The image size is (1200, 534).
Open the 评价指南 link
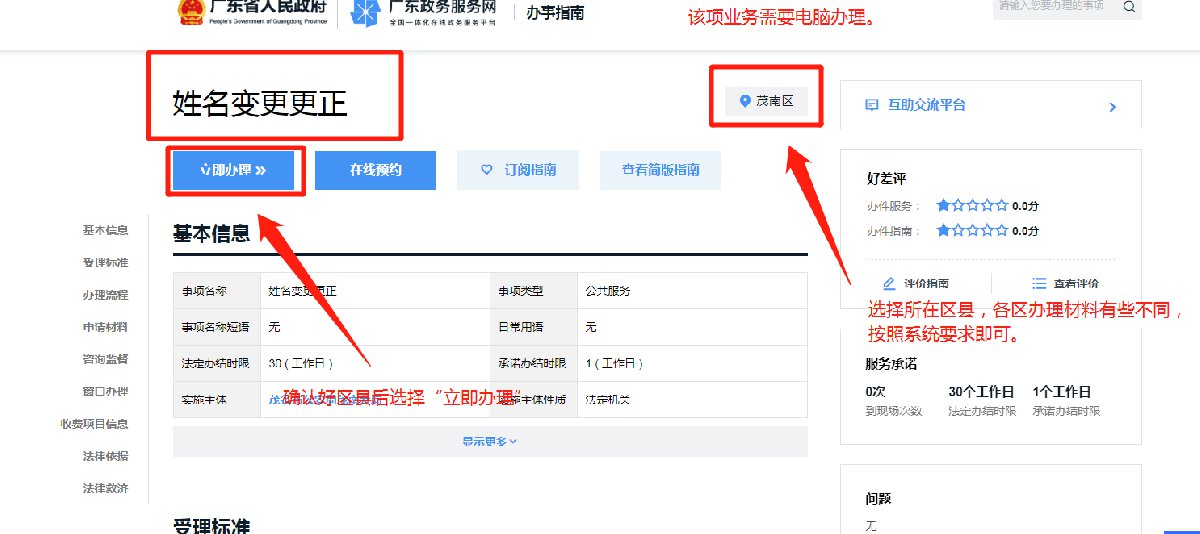pos(915,283)
